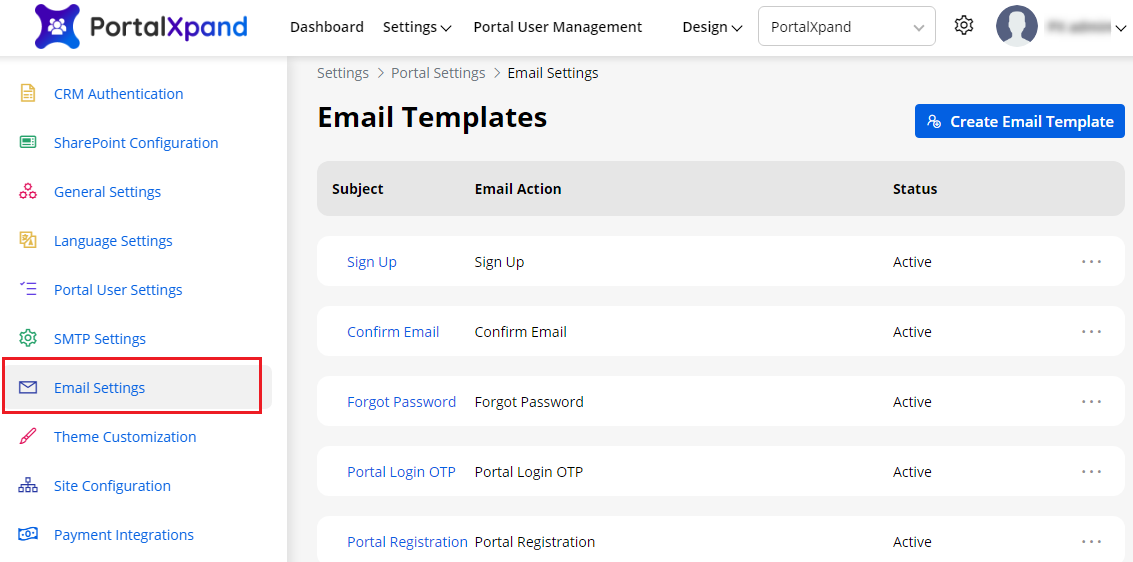Click the Site Configuration sidebar icon
This screenshot has height=562, width=1133.
coord(28,486)
